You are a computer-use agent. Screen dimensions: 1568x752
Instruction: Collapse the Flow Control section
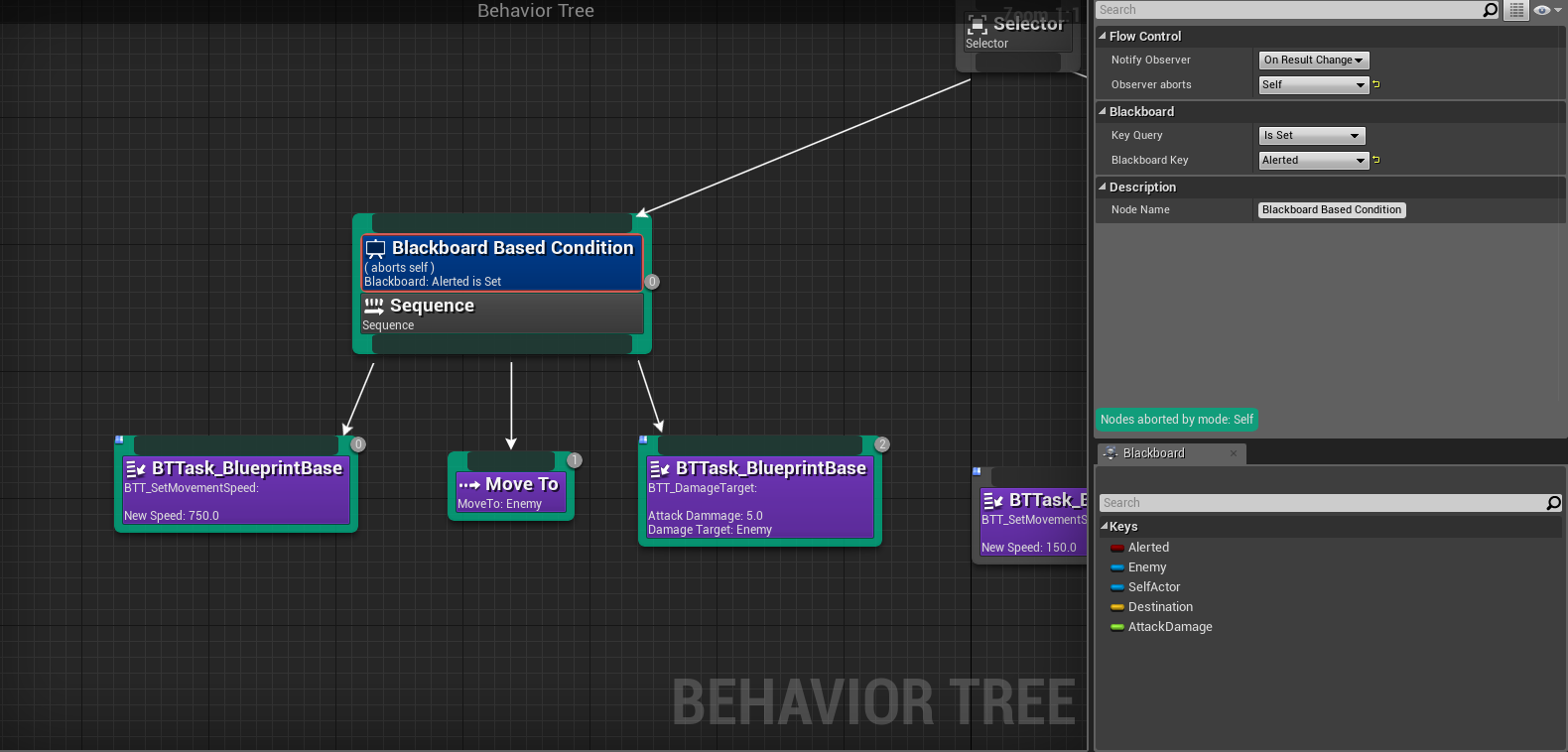coord(1103,36)
